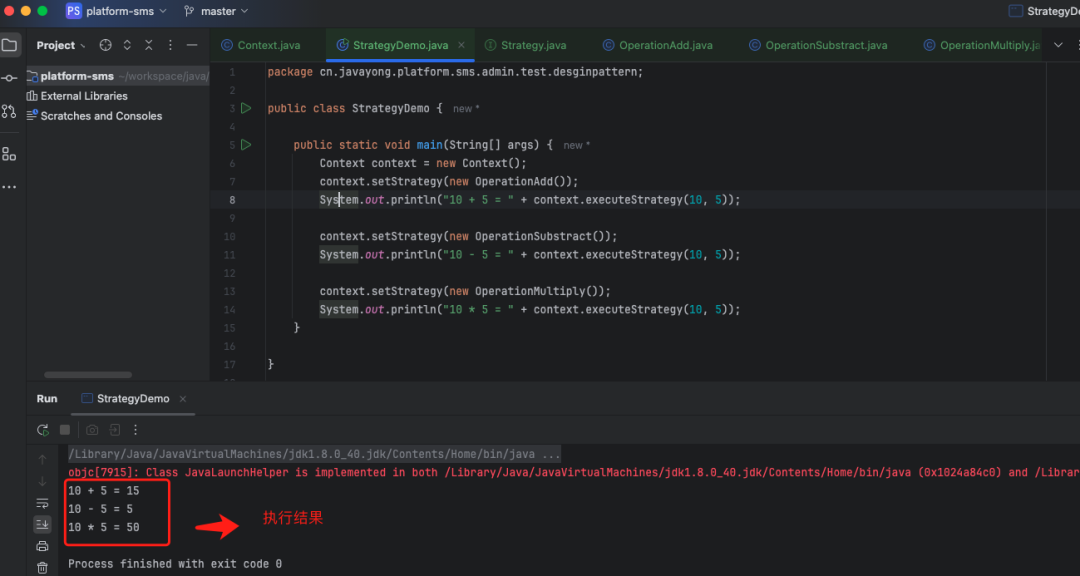Show hidden editor tabs dropdown
This screenshot has width=1080, height=576.
pos(1058,45)
